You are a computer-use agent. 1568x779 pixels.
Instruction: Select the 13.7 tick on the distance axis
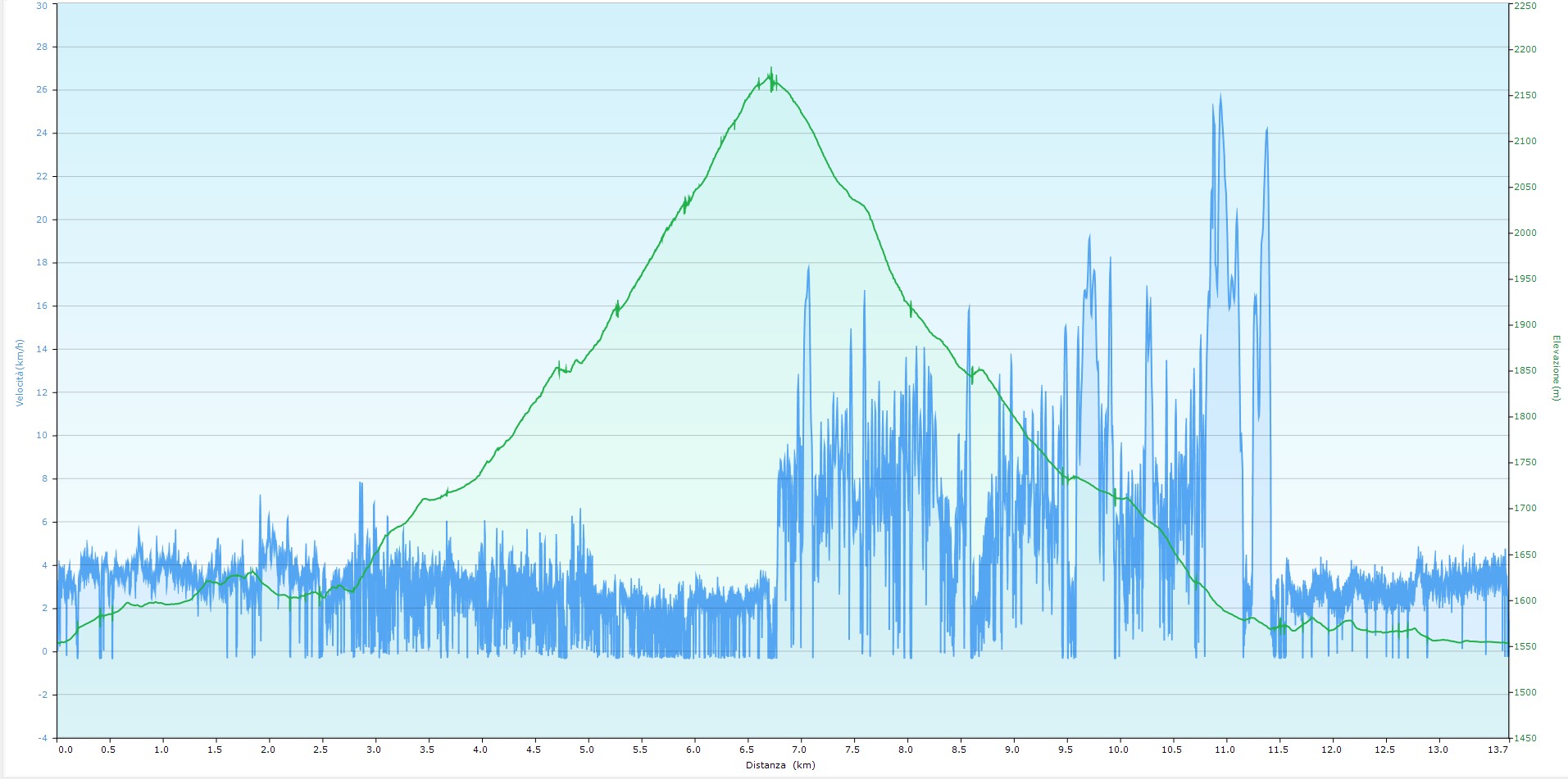click(1498, 750)
